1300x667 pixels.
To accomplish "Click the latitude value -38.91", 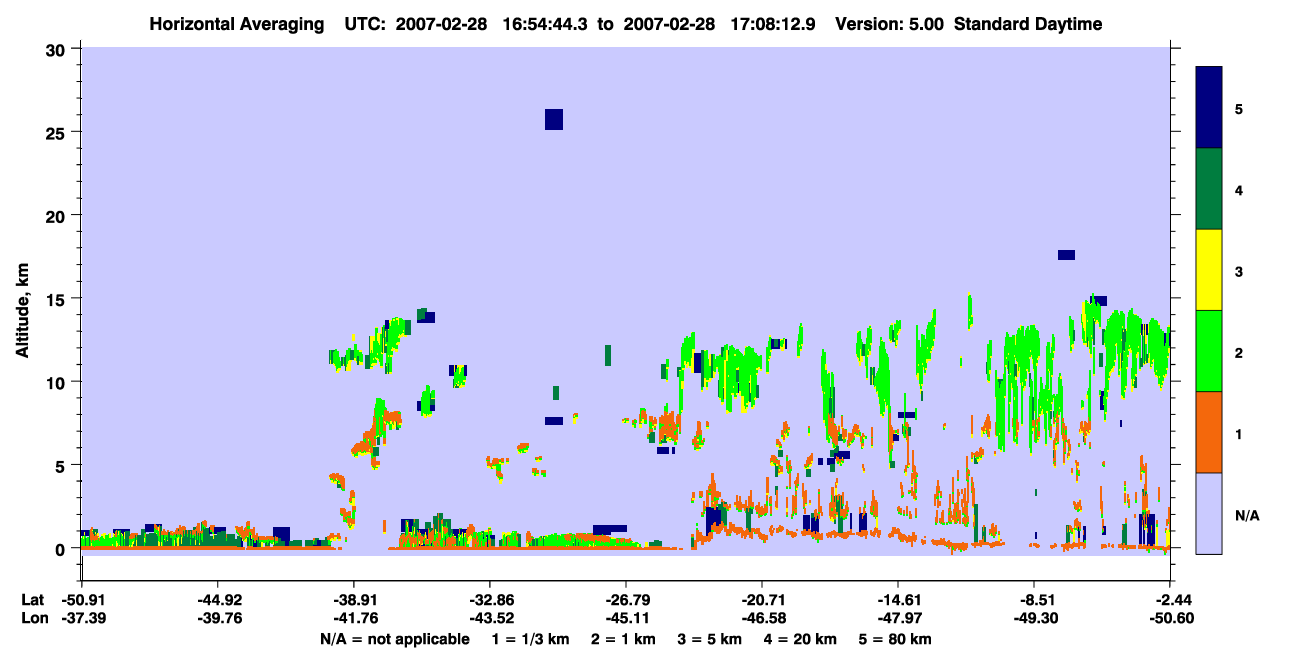I will tap(354, 600).
